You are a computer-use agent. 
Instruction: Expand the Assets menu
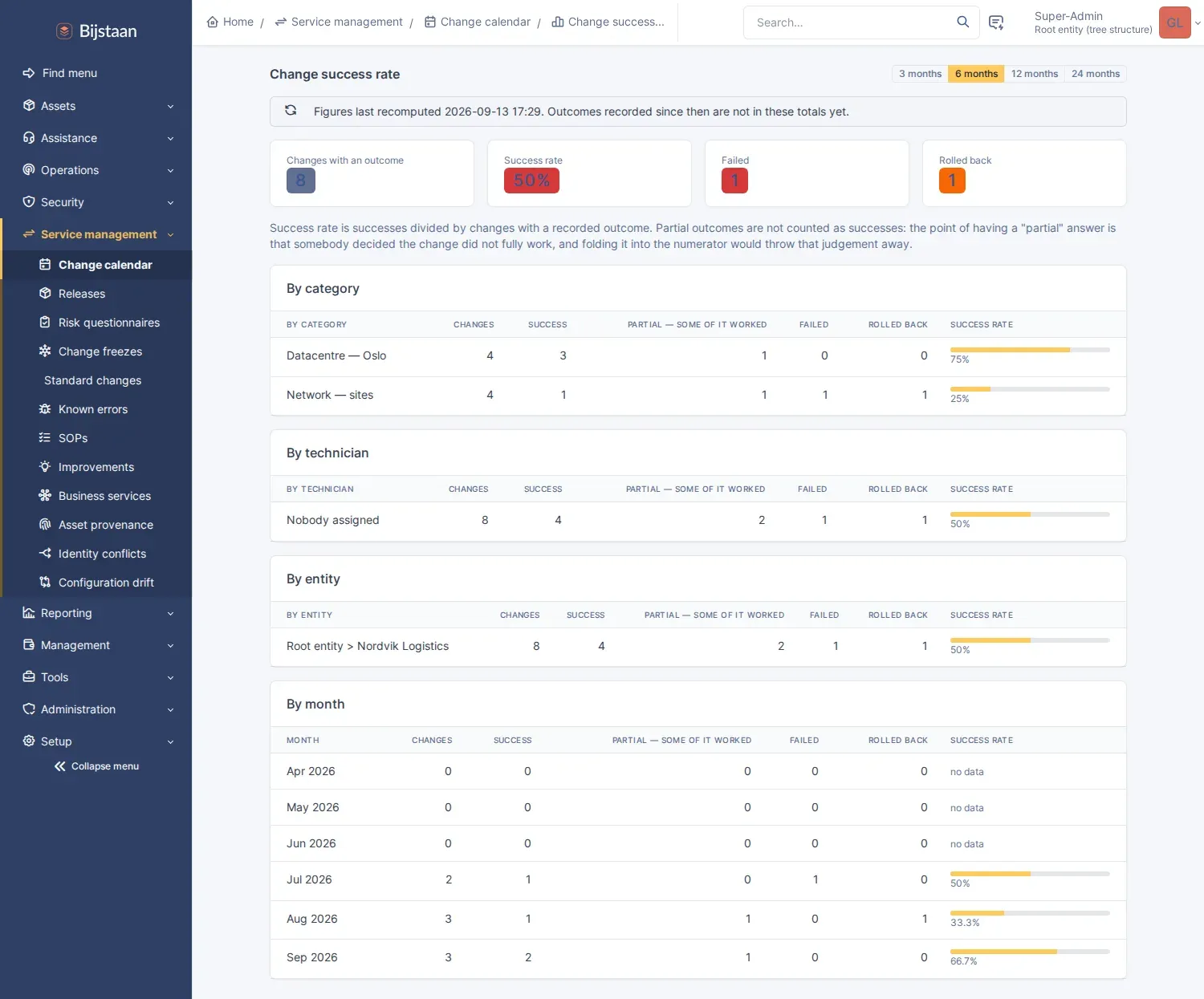click(x=96, y=106)
